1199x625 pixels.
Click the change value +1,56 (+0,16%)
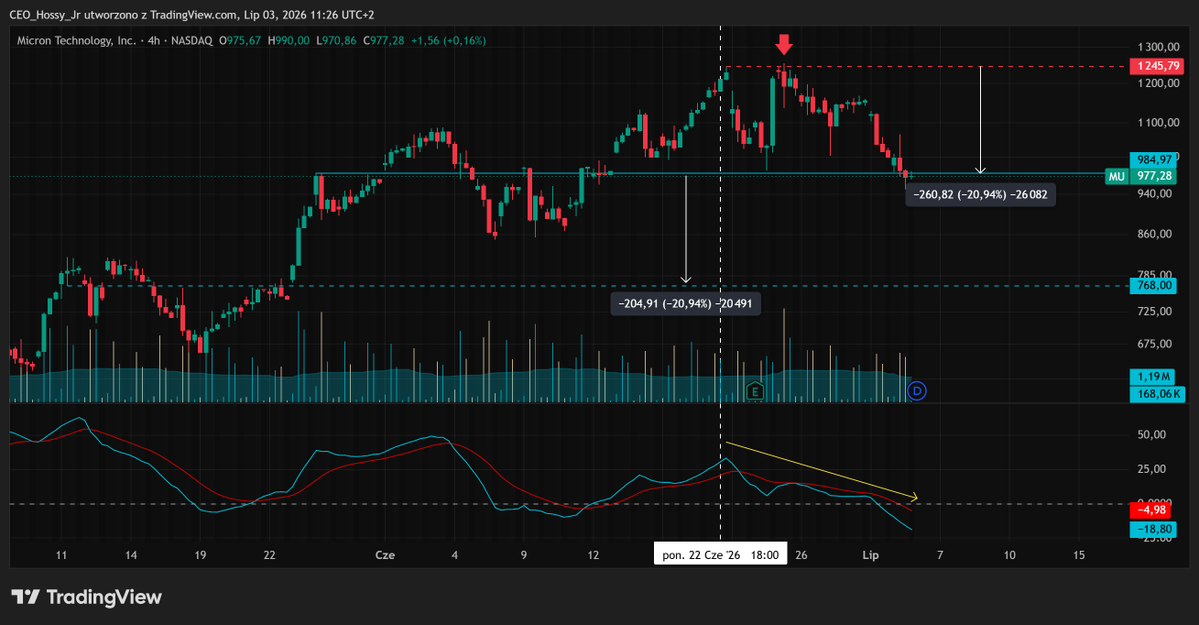448,41
